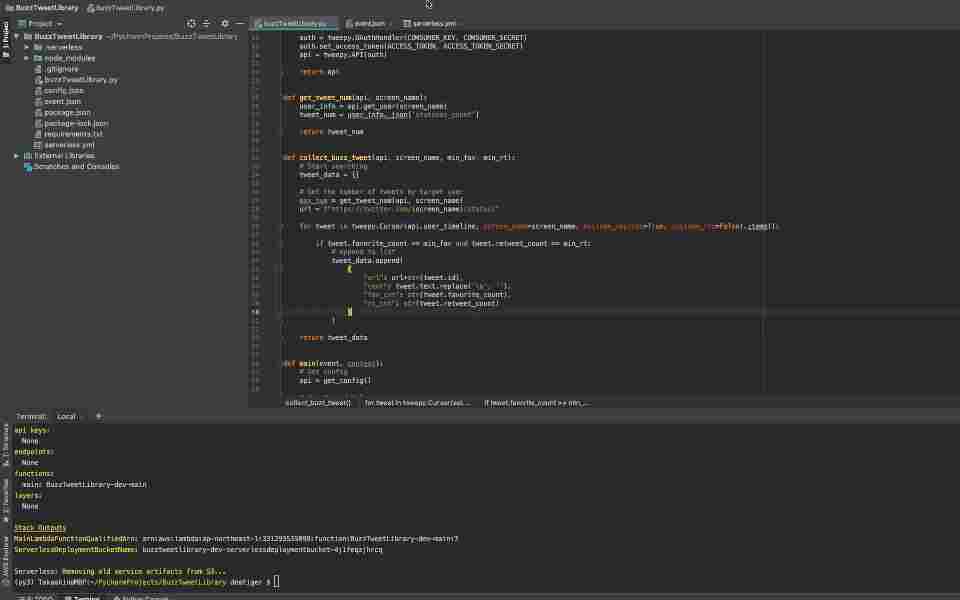Open TODO tool window button

point(36,598)
